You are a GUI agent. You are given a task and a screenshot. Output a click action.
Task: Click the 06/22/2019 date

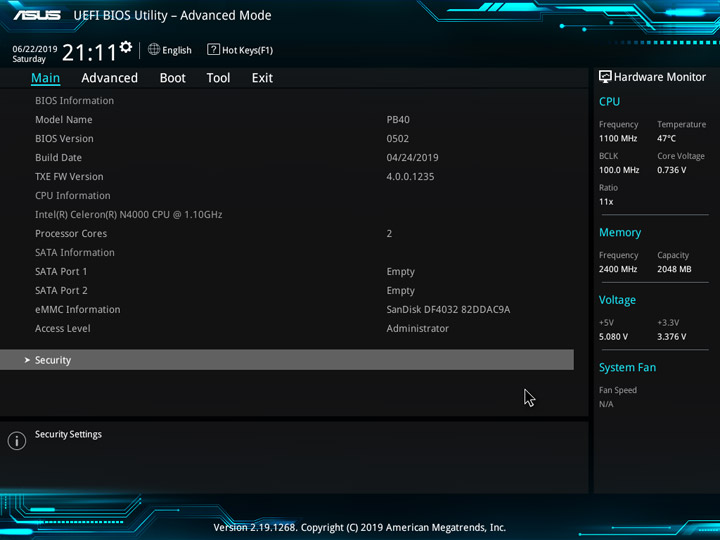pos(35,49)
